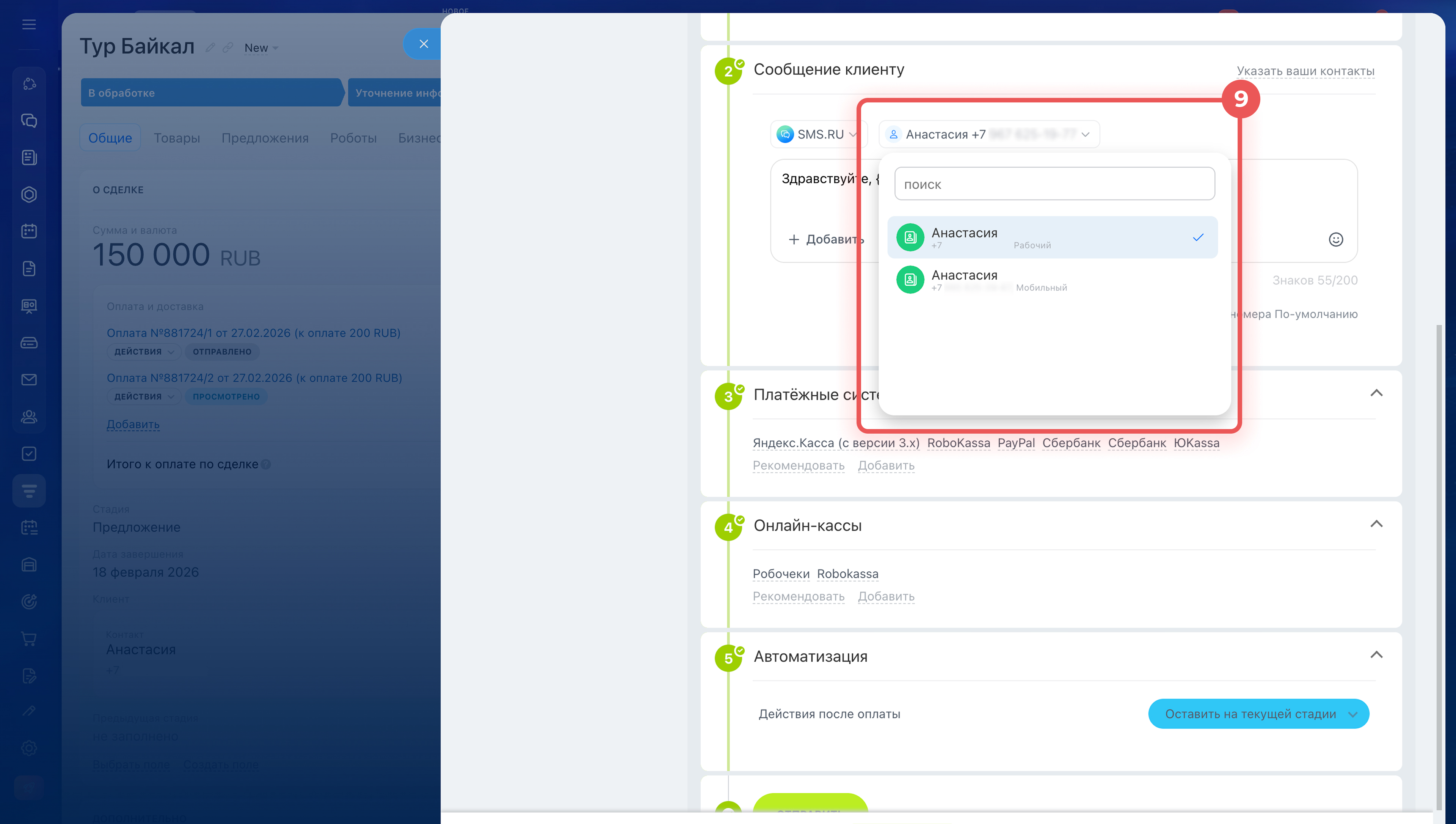Screen dimensions: 1456x824
Task: Close the slider with blue X button
Action: (x=424, y=44)
